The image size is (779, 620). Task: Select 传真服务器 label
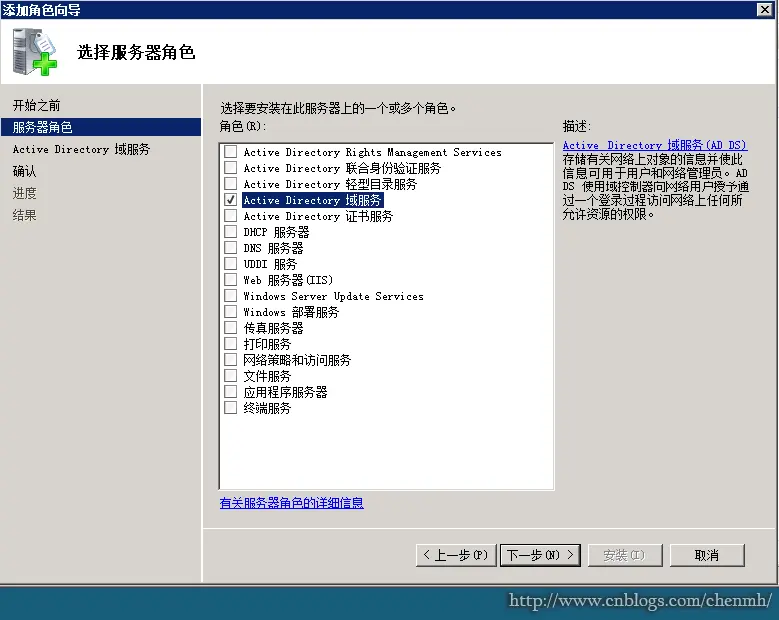tap(273, 328)
